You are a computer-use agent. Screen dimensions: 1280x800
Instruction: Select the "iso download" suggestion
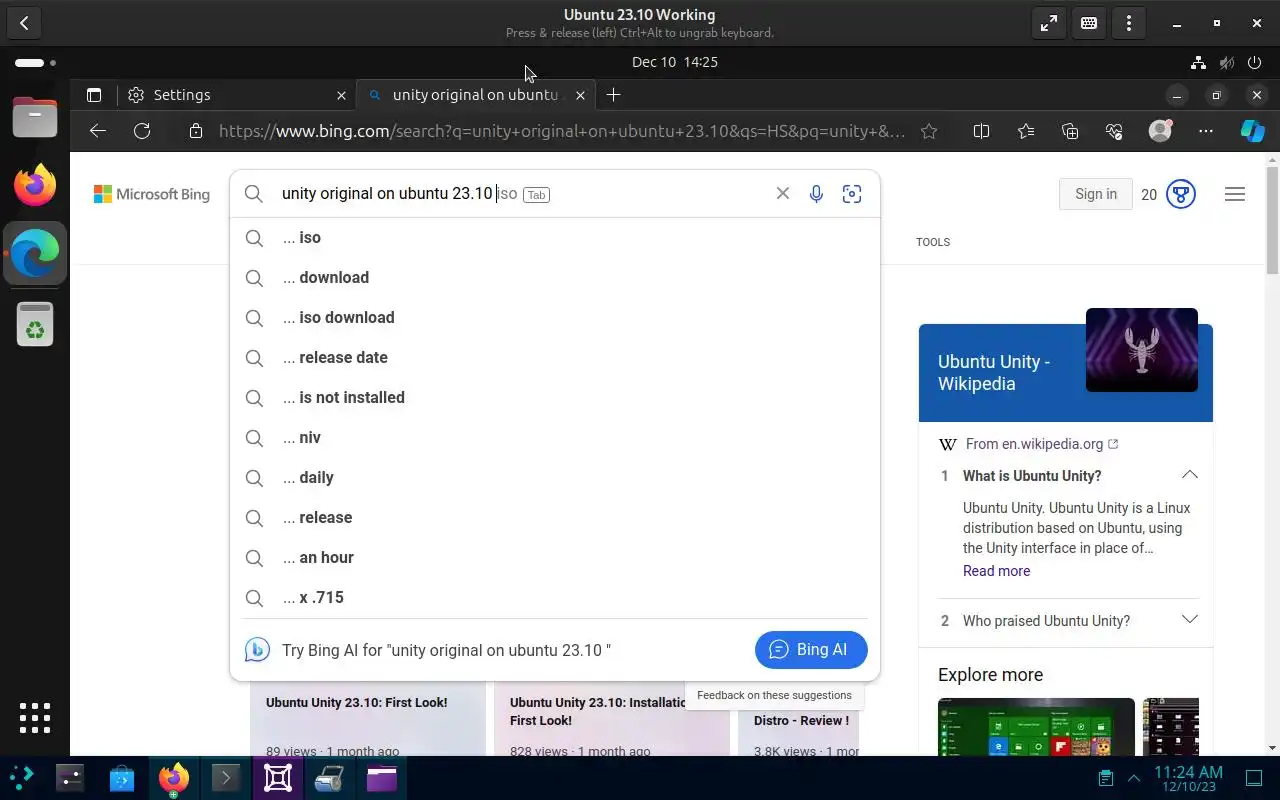point(555,318)
